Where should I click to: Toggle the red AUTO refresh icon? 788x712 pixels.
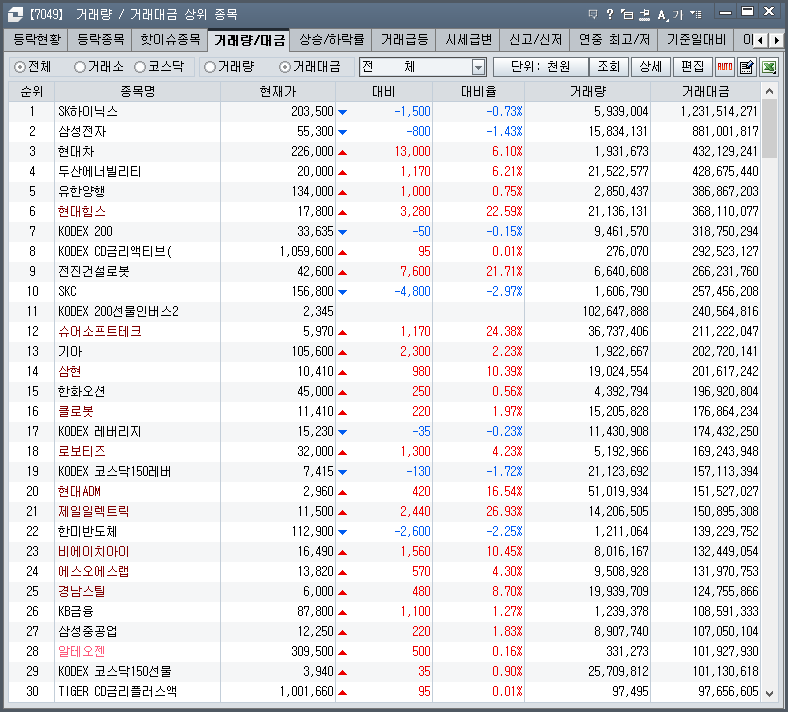725,66
